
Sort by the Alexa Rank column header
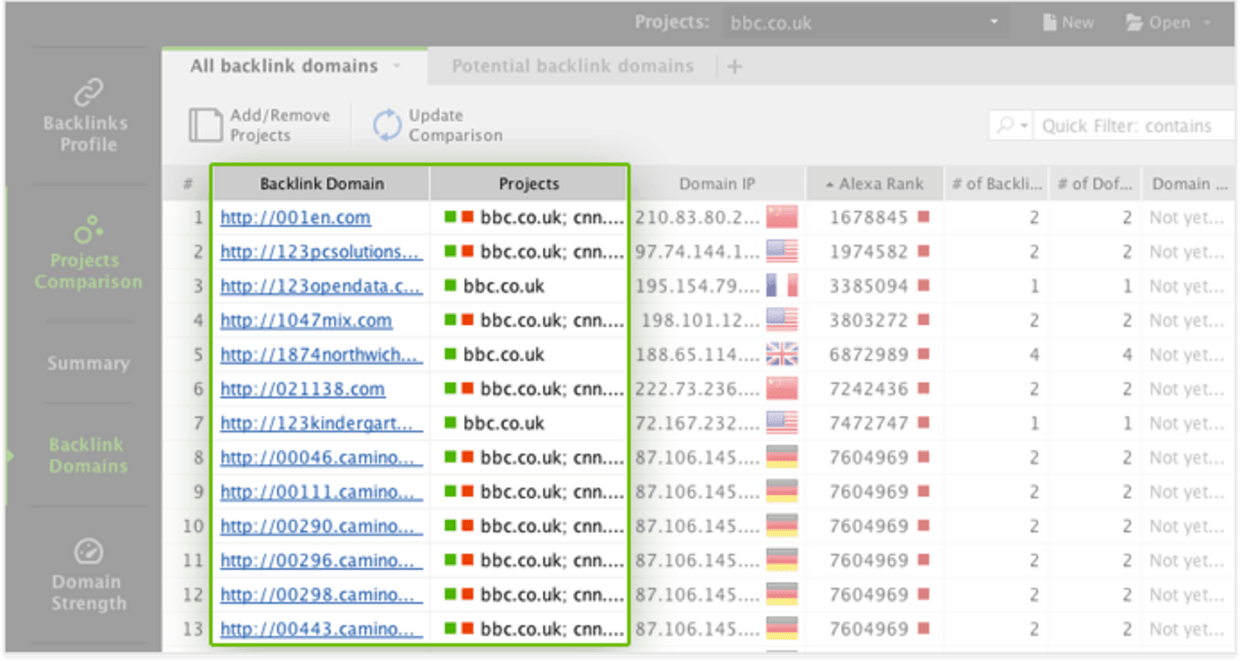click(875, 184)
